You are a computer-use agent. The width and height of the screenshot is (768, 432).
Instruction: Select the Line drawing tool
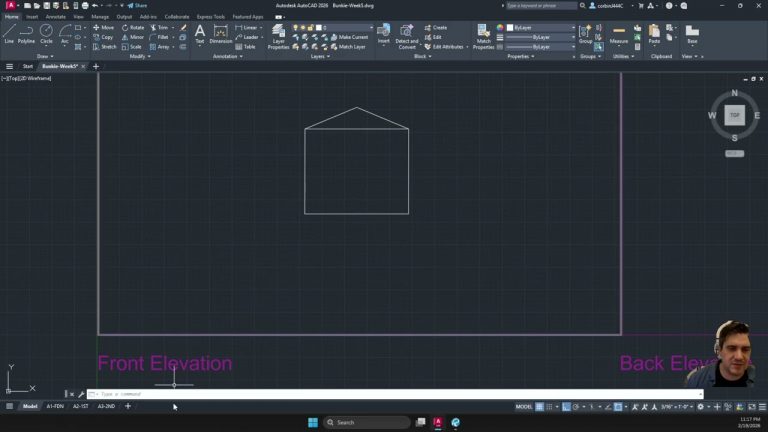9,34
